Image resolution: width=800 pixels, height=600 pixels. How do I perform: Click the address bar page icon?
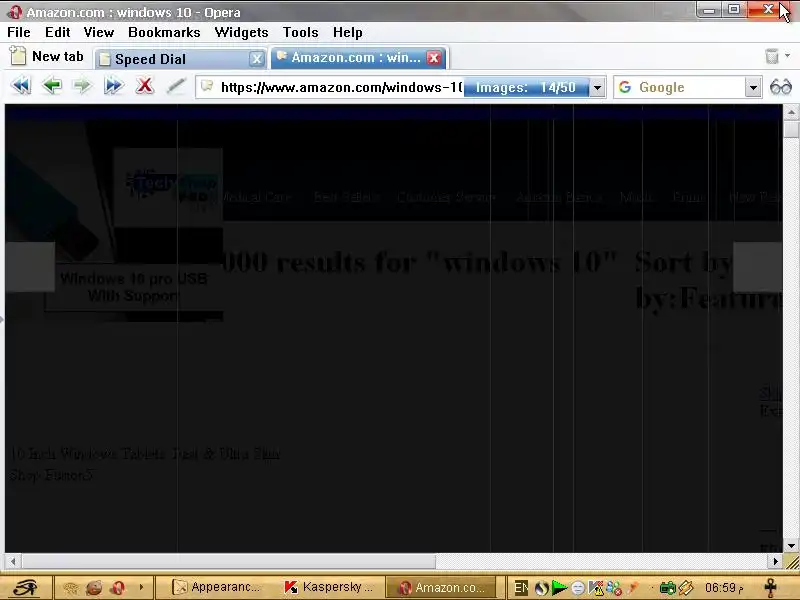coord(207,87)
